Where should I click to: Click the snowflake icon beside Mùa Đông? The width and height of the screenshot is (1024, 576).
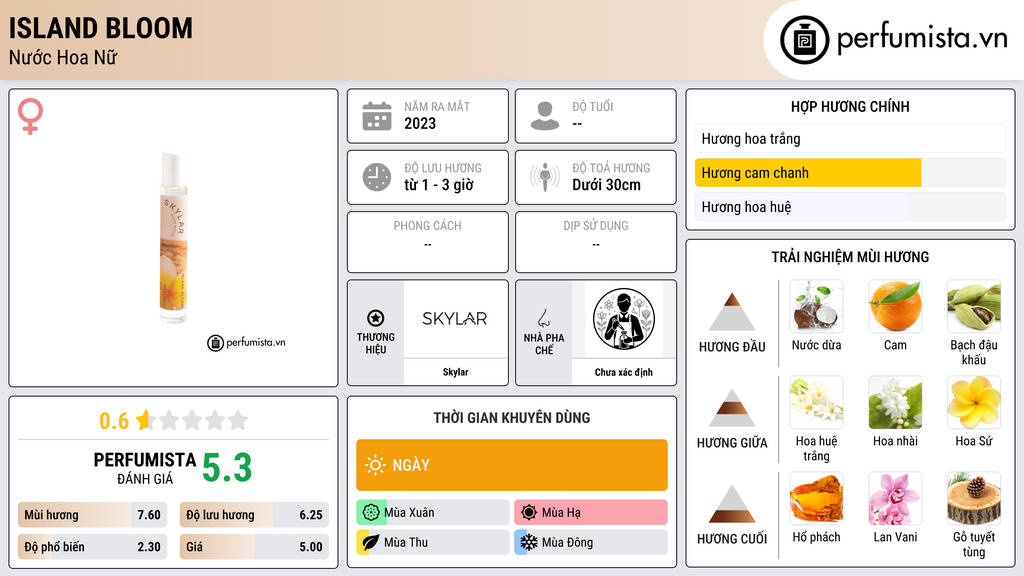point(529,542)
